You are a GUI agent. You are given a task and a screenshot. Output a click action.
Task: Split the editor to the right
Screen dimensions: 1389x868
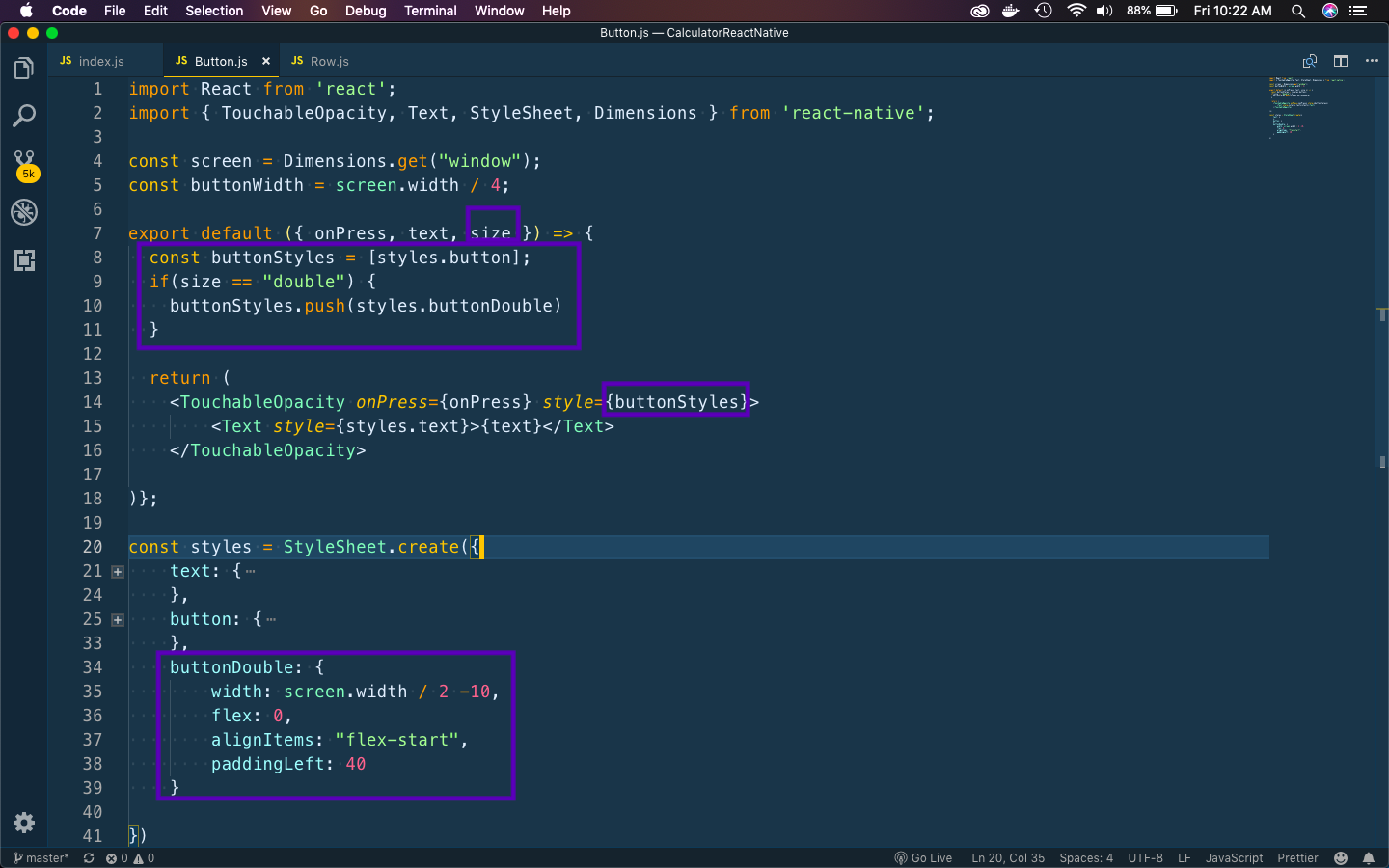(1341, 61)
